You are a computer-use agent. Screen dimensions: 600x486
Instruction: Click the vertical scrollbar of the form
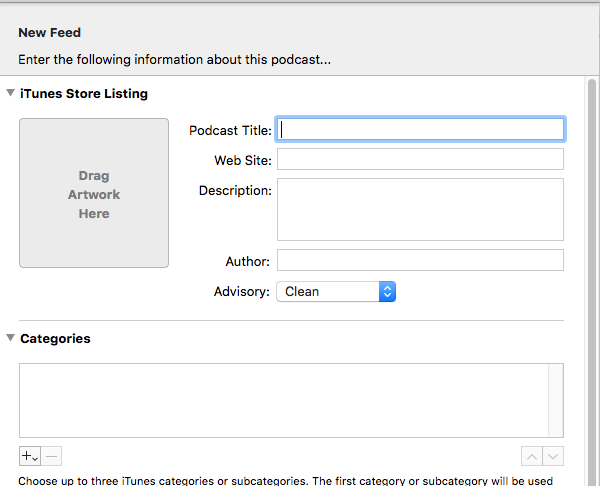coord(592,281)
